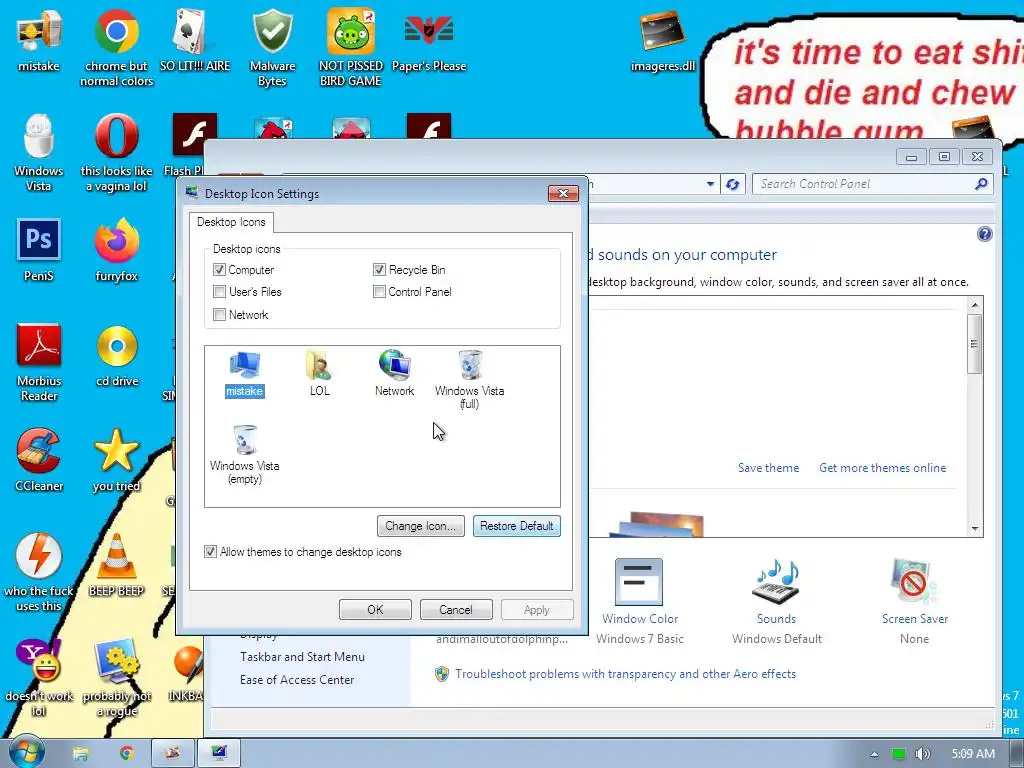Launch NOT PISSED BIRD GAME icon
Image resolution: width=1024 pixels, height=768 pixels.
click(351, 48)
